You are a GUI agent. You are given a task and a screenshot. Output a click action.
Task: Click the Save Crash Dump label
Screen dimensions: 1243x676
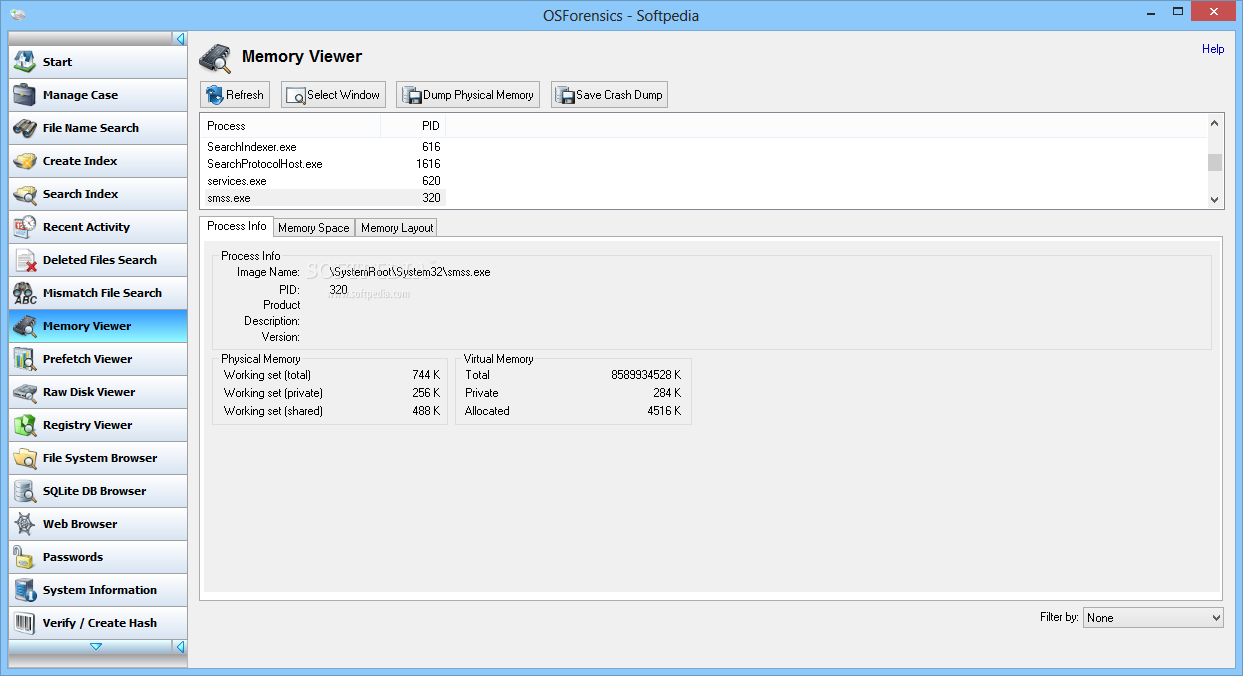pos(619,95)
